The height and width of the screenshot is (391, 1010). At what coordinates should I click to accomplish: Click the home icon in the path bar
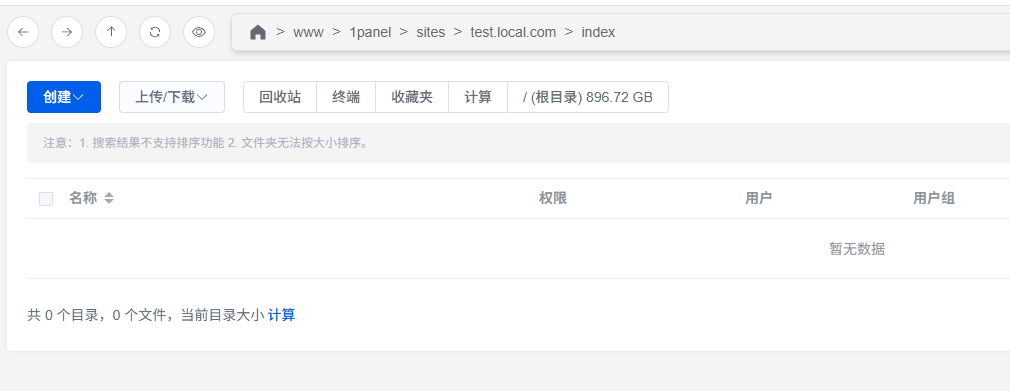(x=258, y=32)
